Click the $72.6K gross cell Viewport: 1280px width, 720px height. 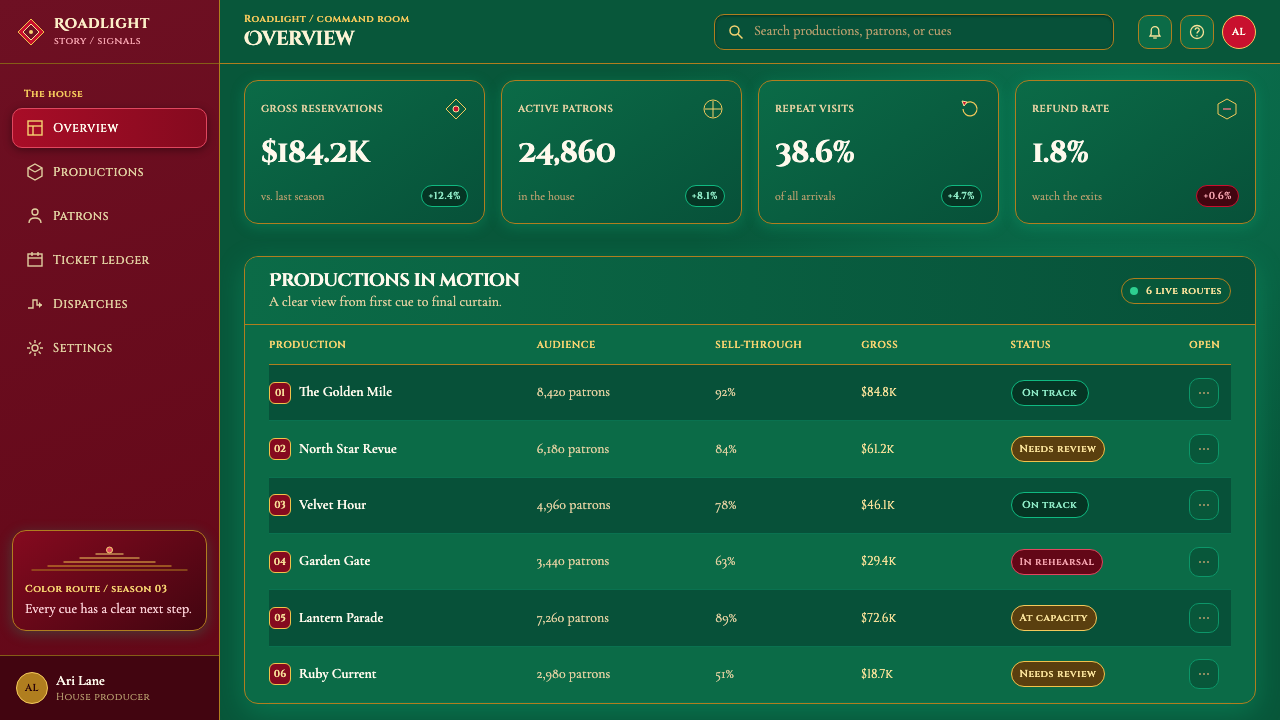(x=879, y=618)
